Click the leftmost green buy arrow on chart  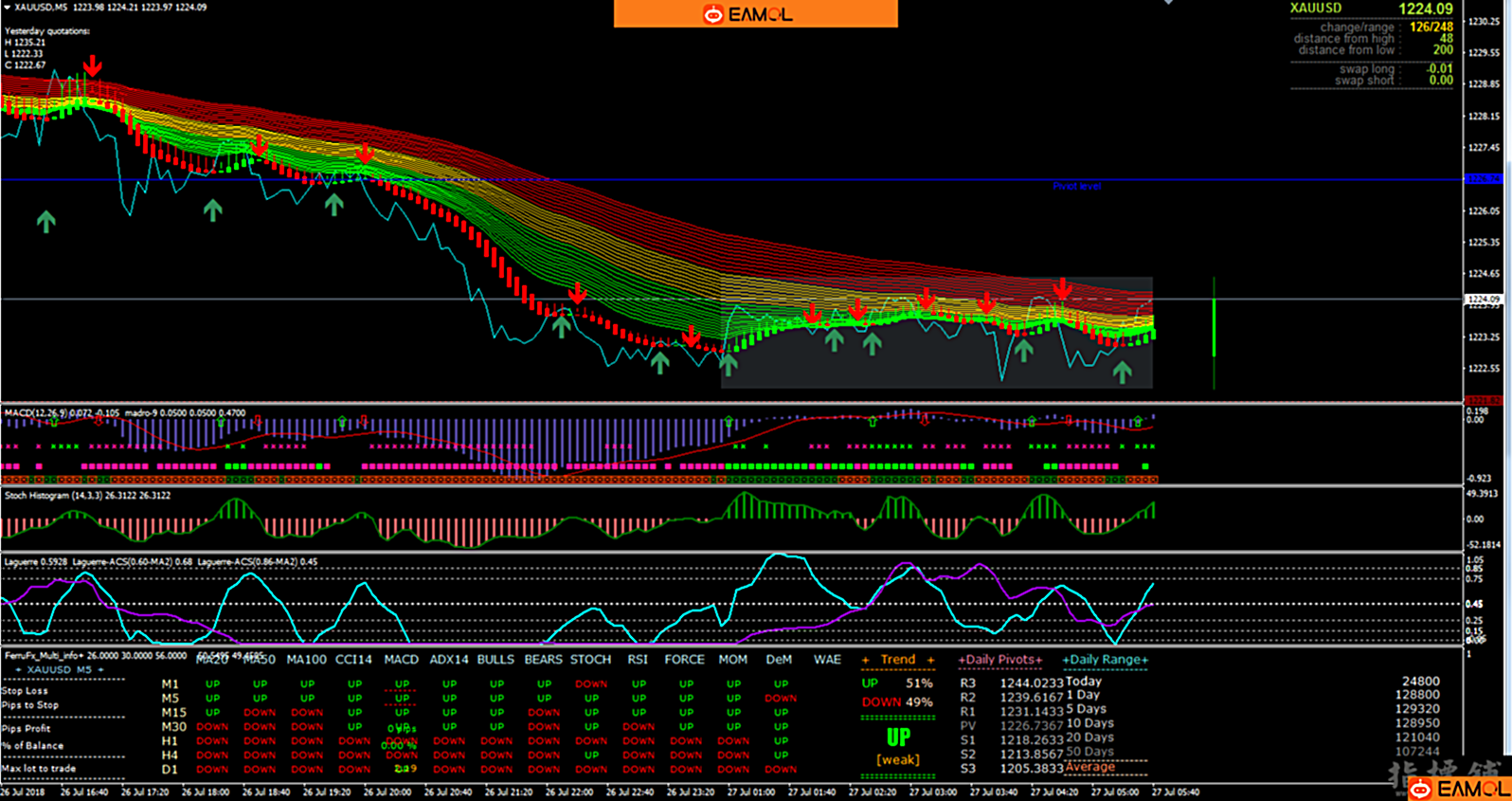(x=45, y=222)
